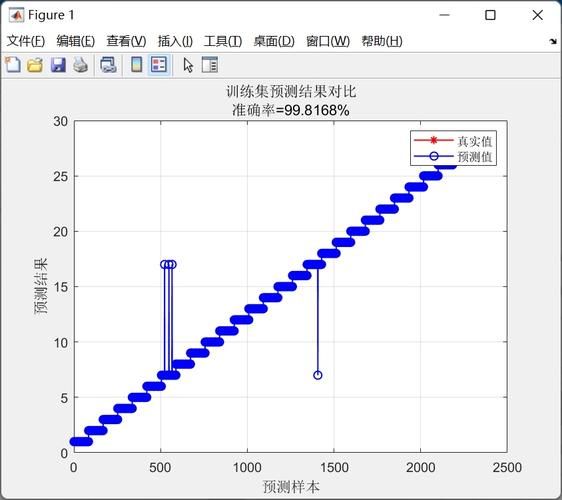Screen dimensions: 562x500
Task: Save the figure with the floppy disk icon
Action: tap(58, 65)
